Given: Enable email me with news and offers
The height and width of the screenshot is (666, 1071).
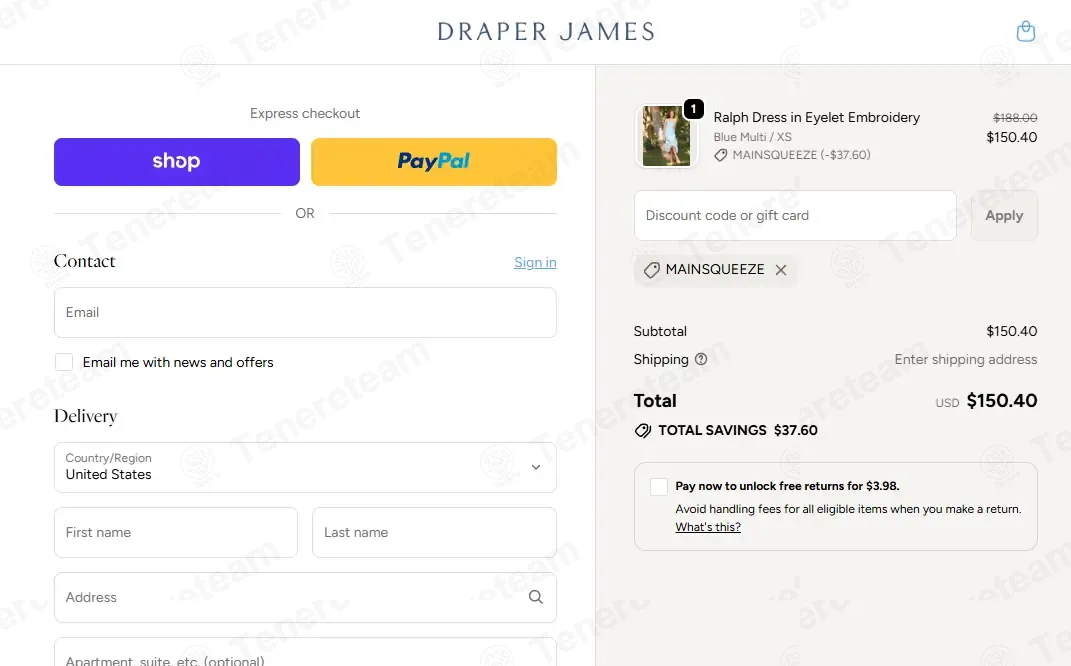Looking at the screenshot, I should [64, 362].
